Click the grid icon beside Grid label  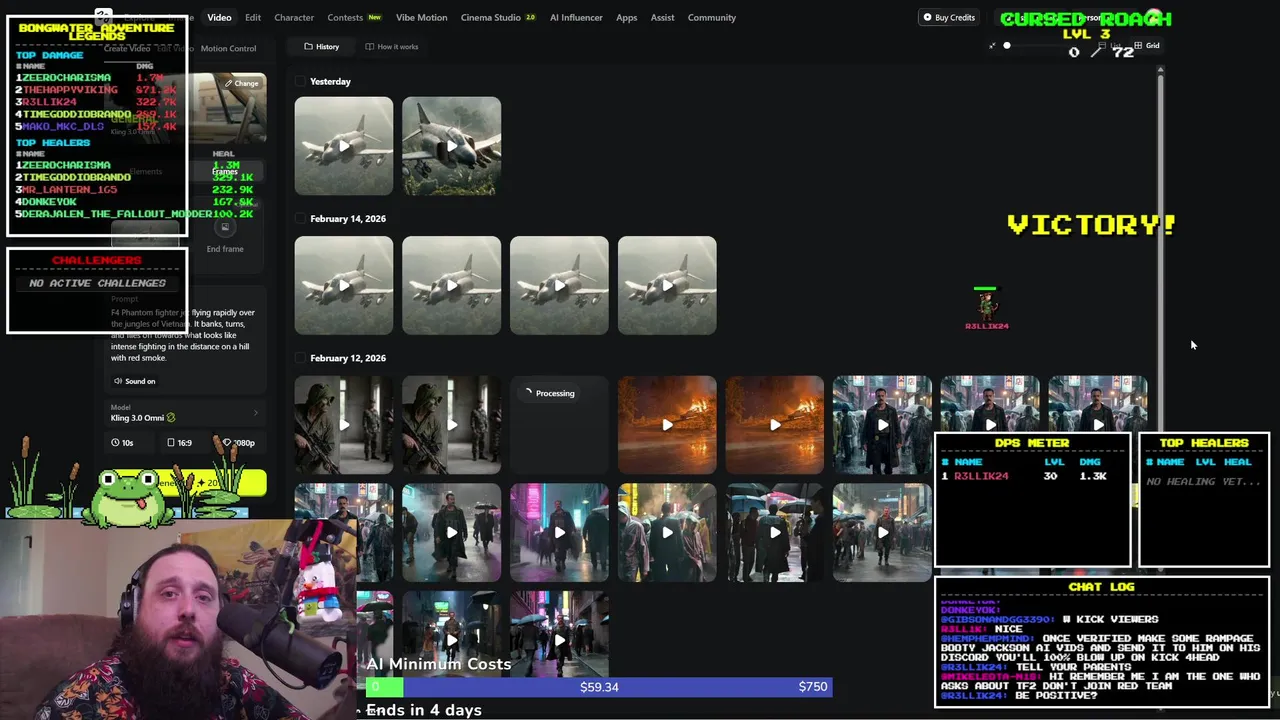[1136, 46]
